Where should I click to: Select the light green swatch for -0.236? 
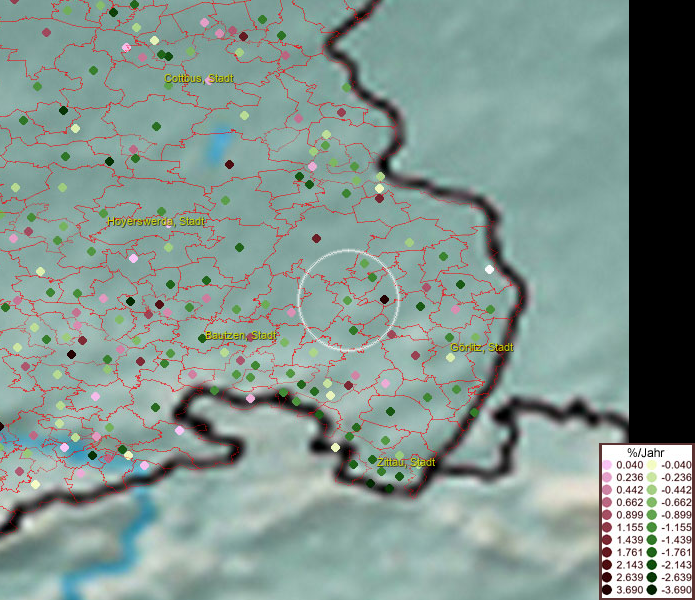[652, 477]
